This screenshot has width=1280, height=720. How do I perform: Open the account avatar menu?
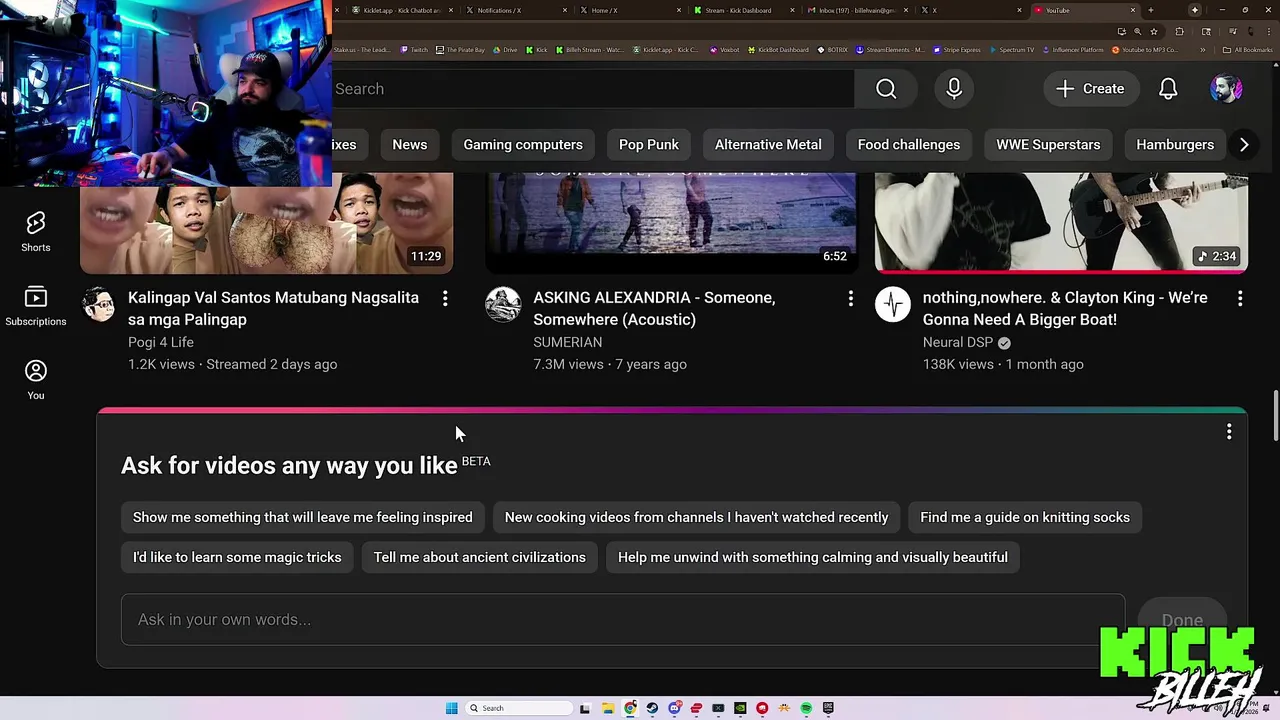pyautogui.click(x=1226, y=89)
